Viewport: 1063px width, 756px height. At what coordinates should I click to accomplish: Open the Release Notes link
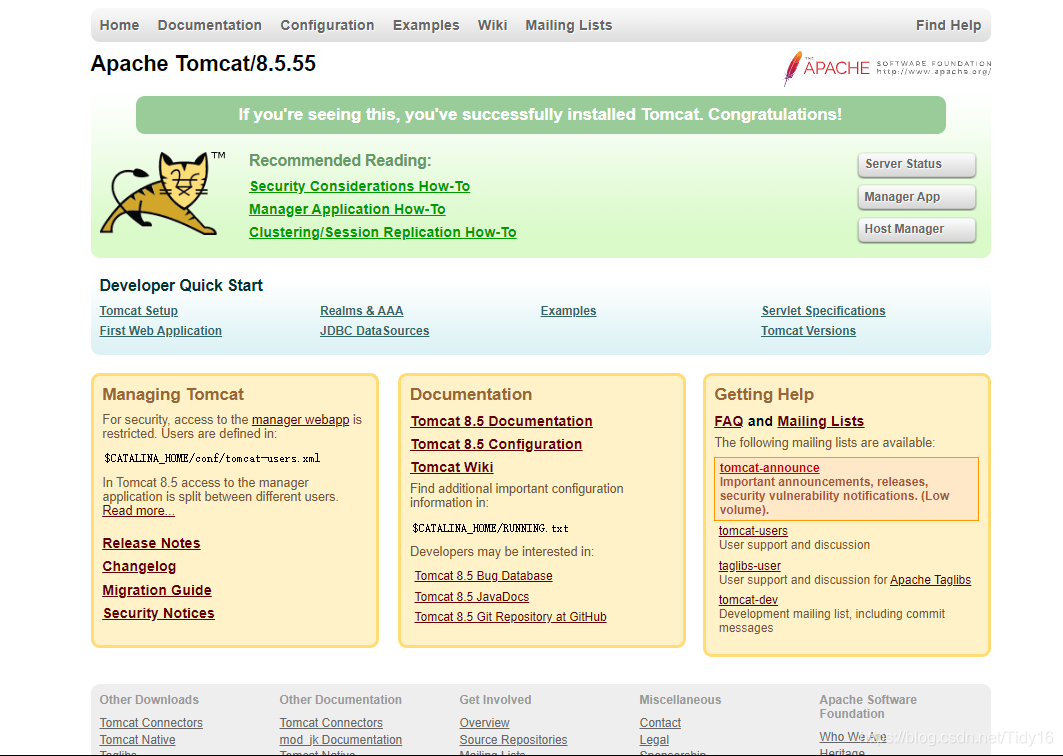pos(151,543)
